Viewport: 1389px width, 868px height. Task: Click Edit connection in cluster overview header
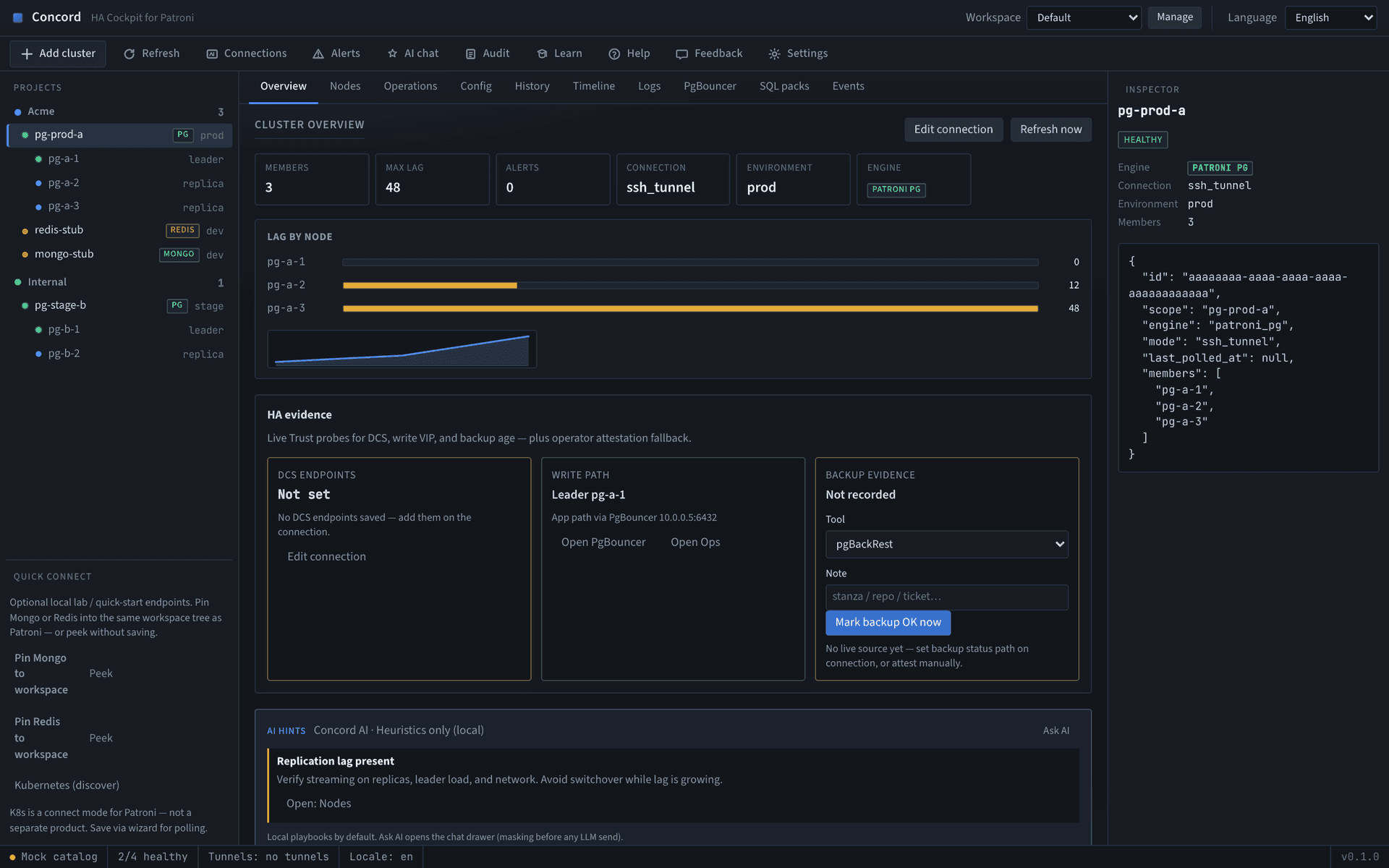click(x=953, y=129)
